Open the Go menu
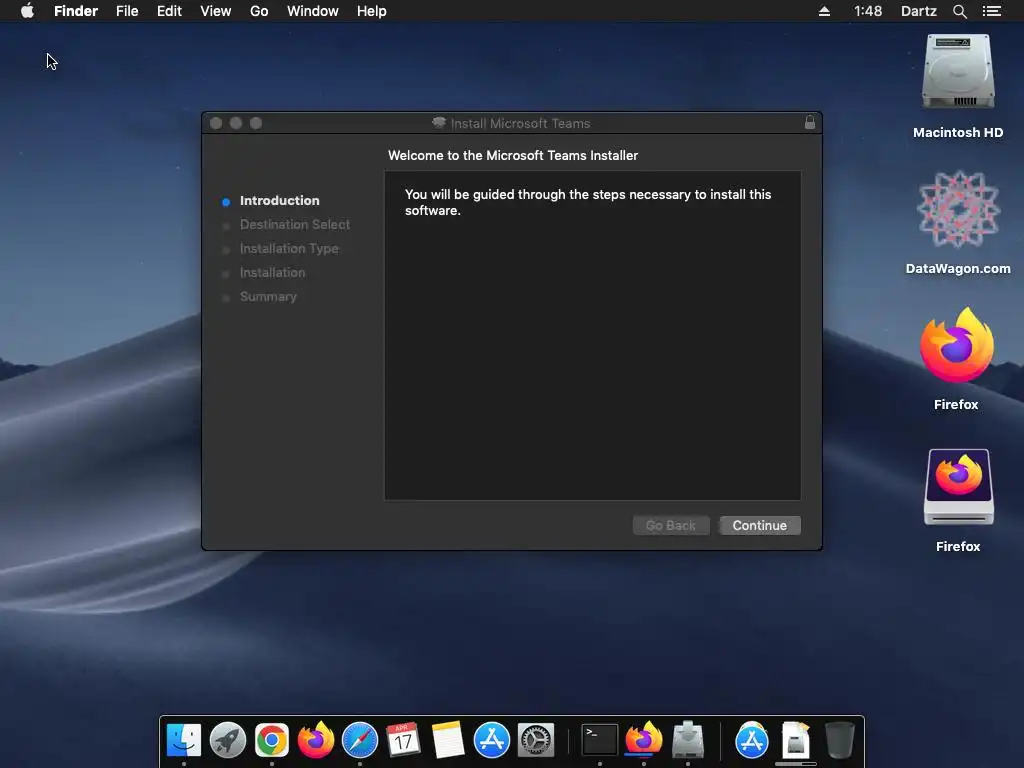This screenshot has height=768, width=1024. 259,11
